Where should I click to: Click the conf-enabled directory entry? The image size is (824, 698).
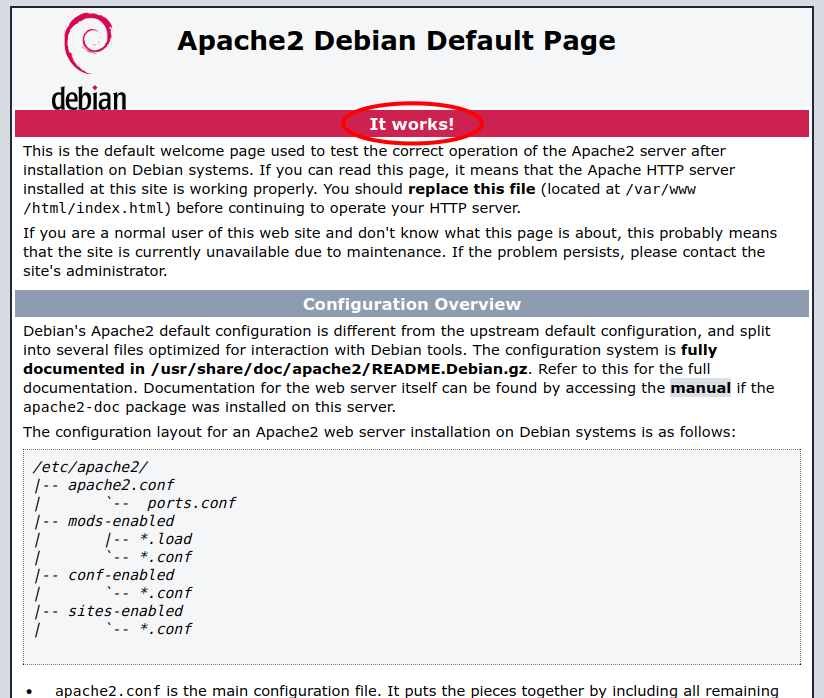point(121,575)
